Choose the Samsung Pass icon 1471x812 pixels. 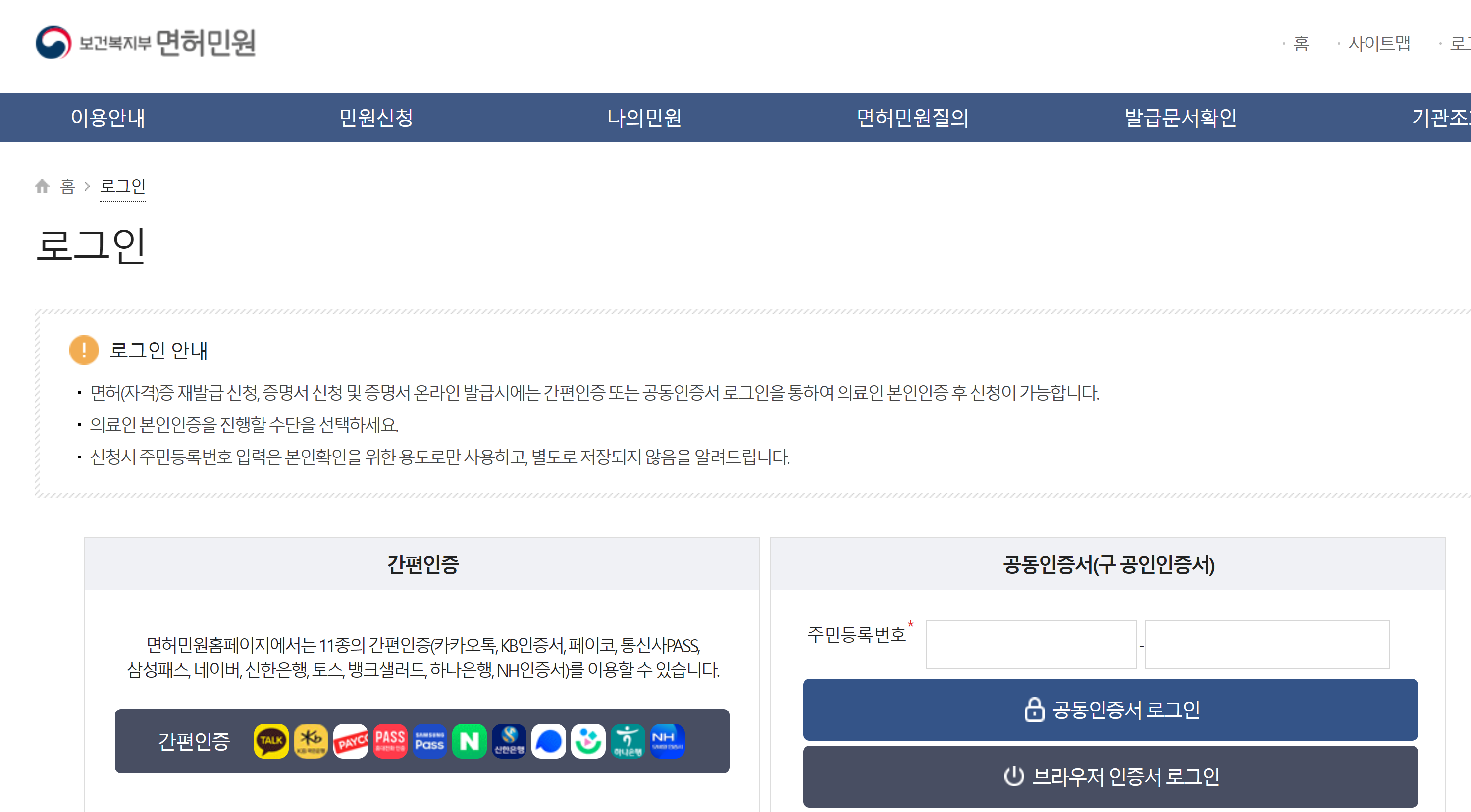pyautogui.click(x=429, y=741)
